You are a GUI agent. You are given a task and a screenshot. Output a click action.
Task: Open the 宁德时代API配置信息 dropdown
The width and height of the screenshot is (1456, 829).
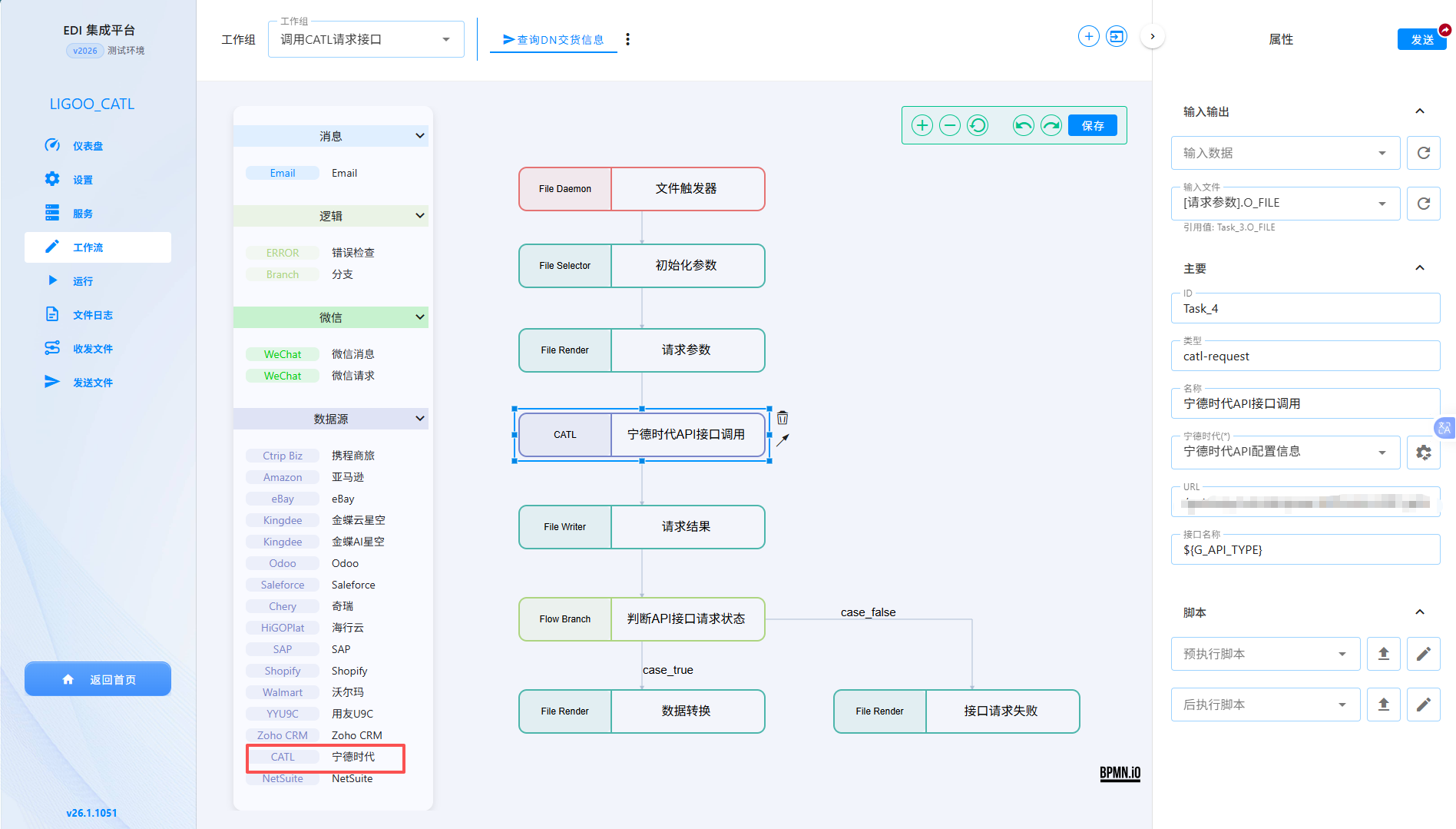pyautogui.click(x=1286, y=452)
